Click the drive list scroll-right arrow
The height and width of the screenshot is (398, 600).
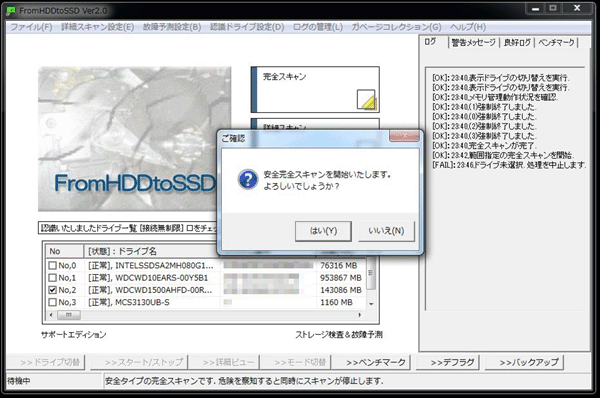pyautogui.click(x=360, y=315)
